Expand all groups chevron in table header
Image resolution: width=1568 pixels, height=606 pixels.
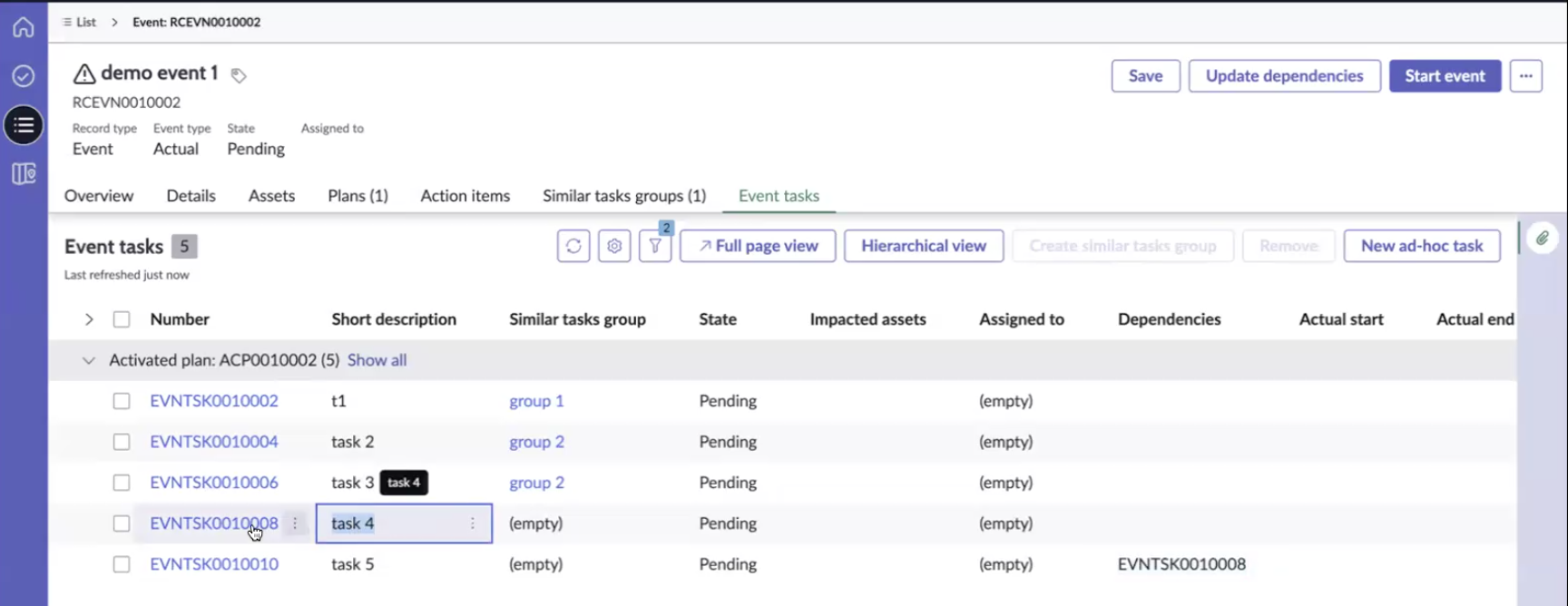tap(89, 319)
